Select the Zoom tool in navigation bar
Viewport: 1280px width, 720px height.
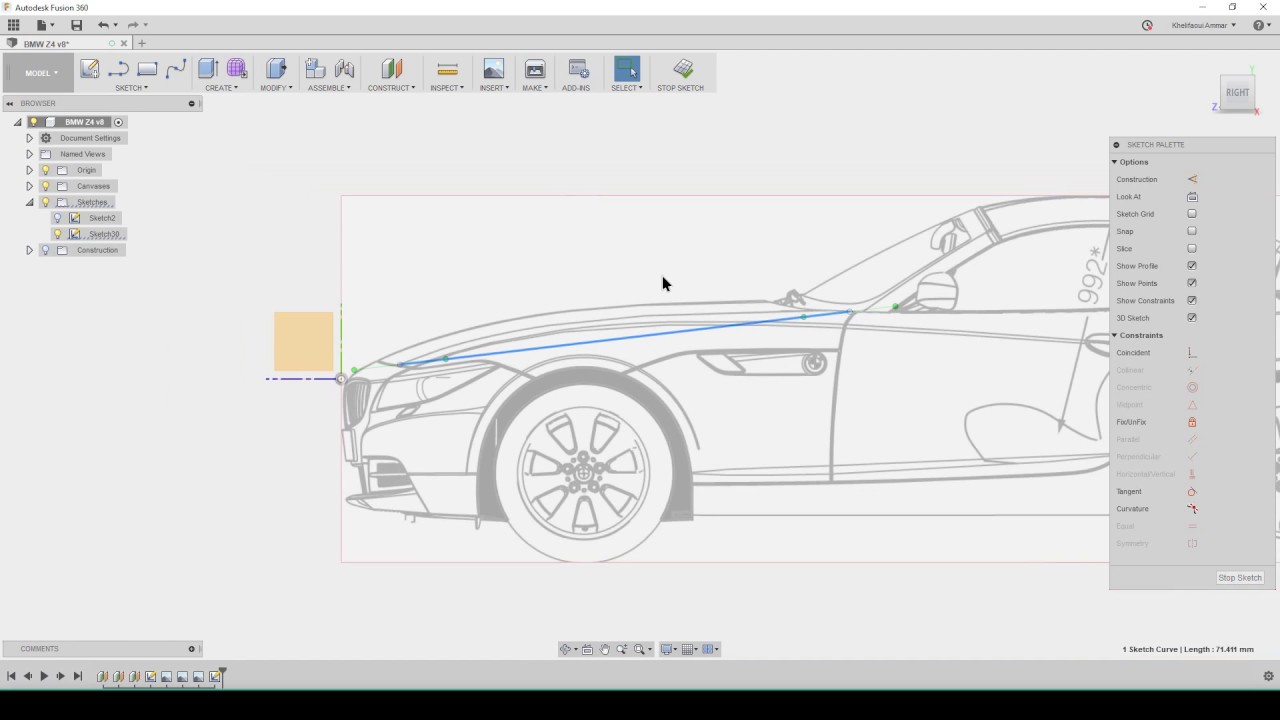click(x=621, y=649)
